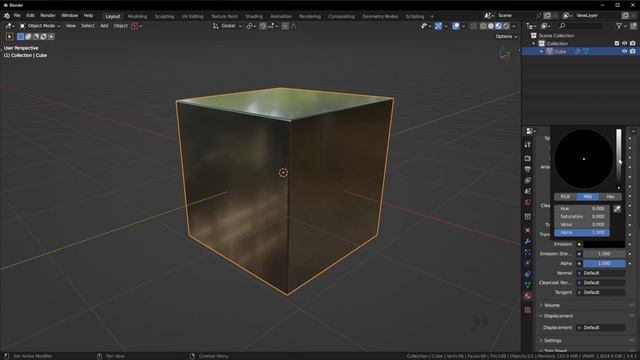Viewport: 640px width, 360px height.
Task: Toggle proportional editing icon
Action: pyautogui.click(x=285, y=26)
